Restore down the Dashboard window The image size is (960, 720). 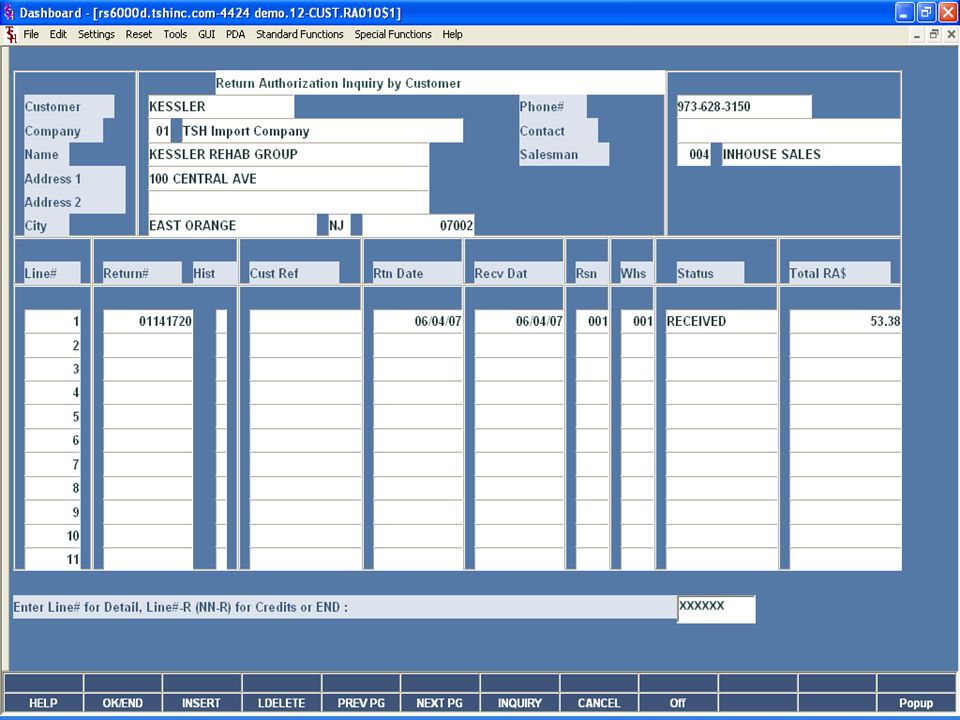(926, 12)
